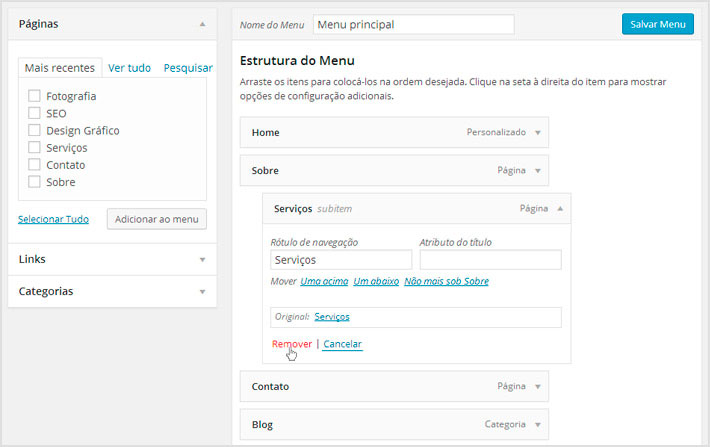Tick the Serviços page checkbox
This screenshot has width=710, height=447.
pyautogui.click(x=34, y=148)
